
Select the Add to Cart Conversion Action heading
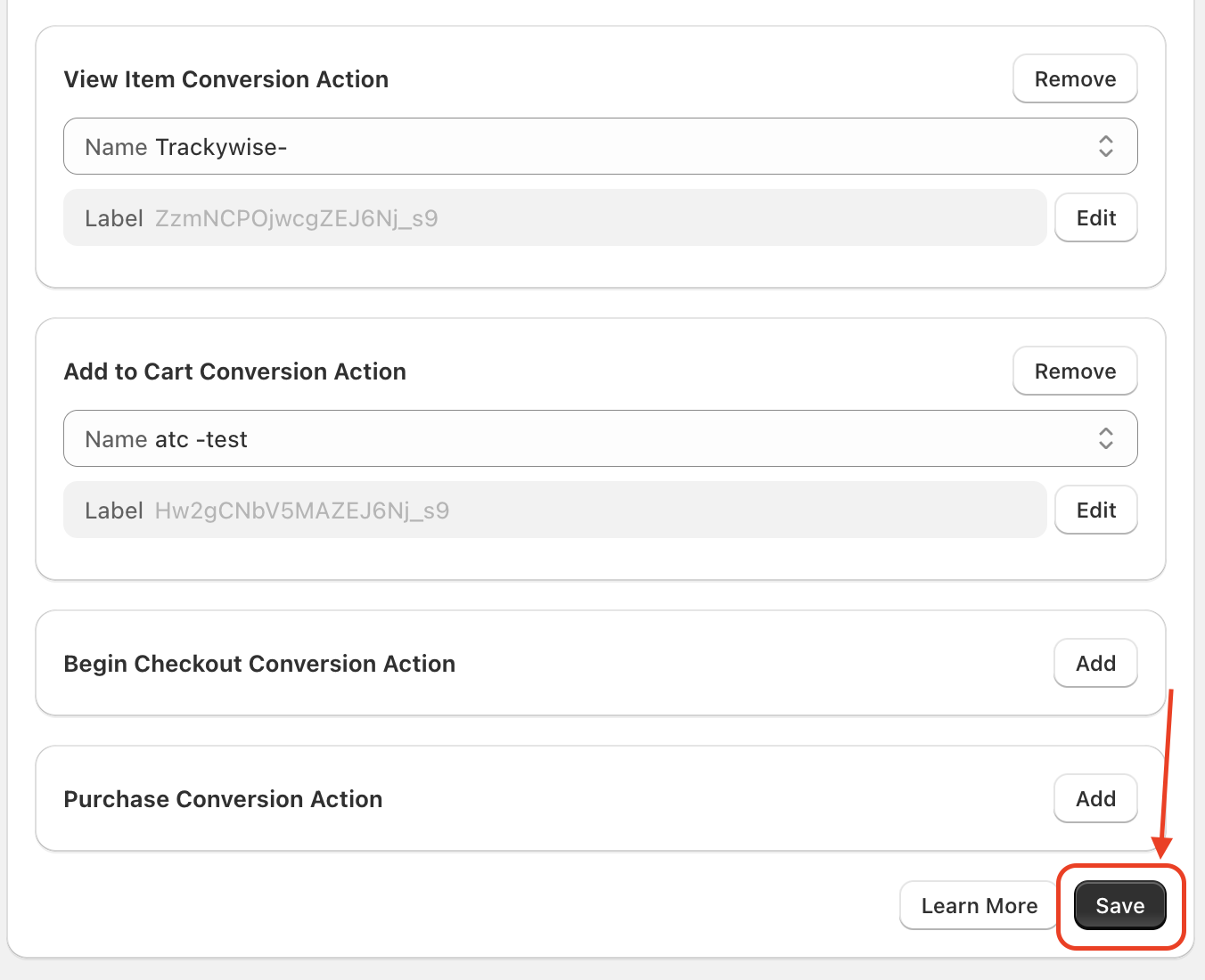[234, 372]
